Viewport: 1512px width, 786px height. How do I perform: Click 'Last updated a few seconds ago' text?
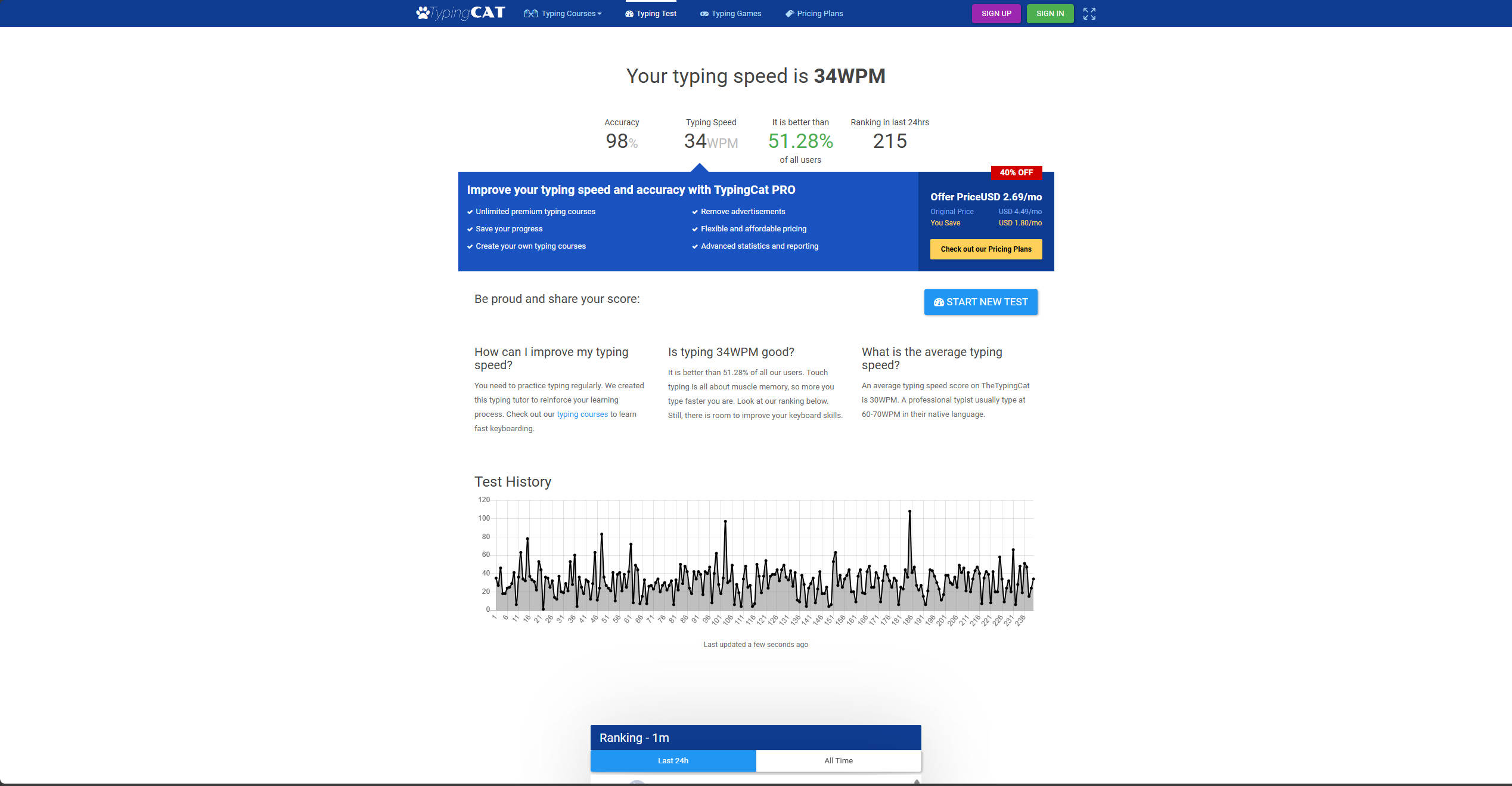click(x=756, y=645)
